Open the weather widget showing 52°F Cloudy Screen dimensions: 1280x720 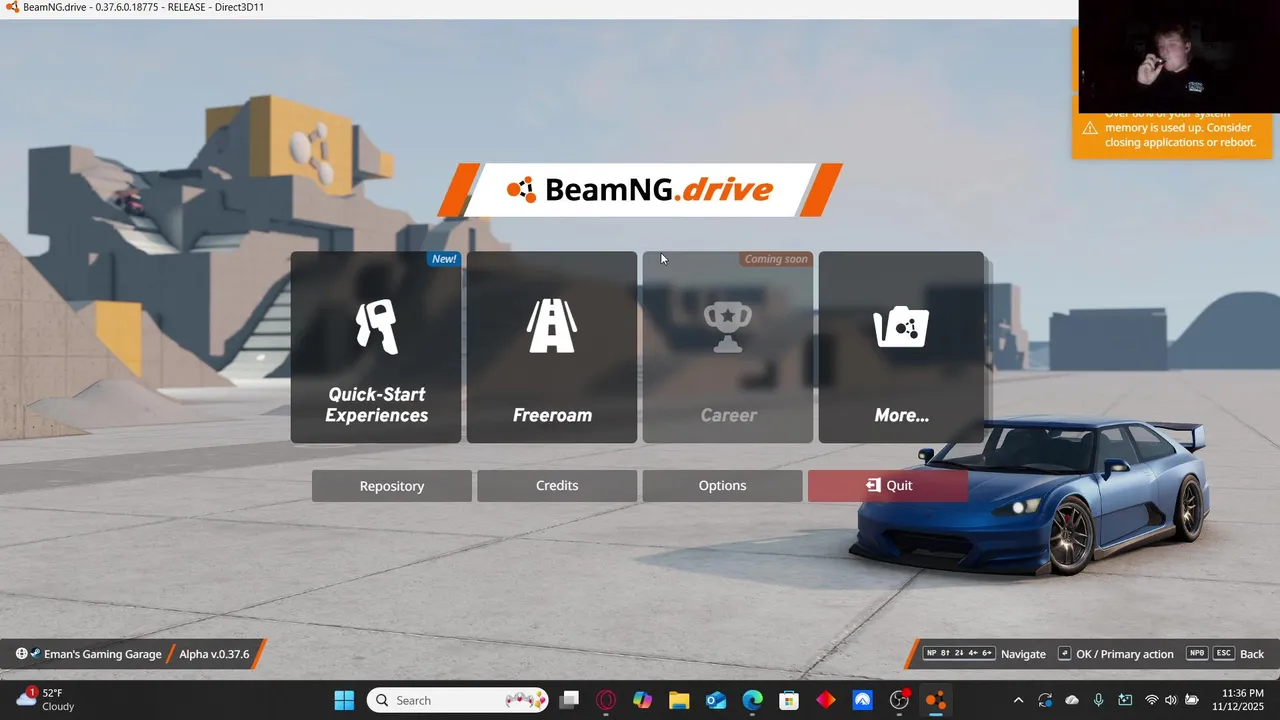tap(46, 700)
